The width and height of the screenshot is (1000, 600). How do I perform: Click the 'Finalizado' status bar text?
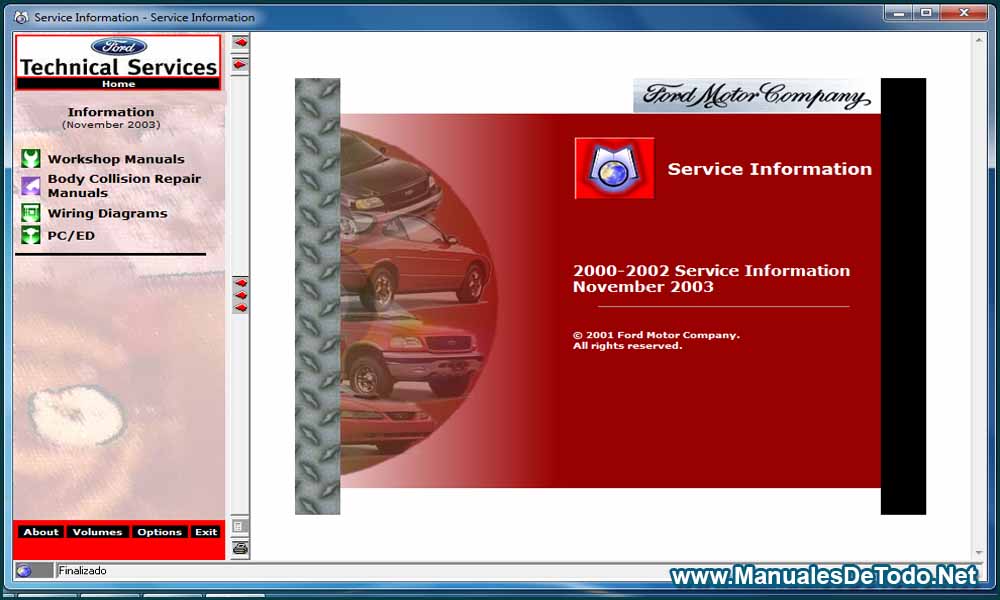82,571
